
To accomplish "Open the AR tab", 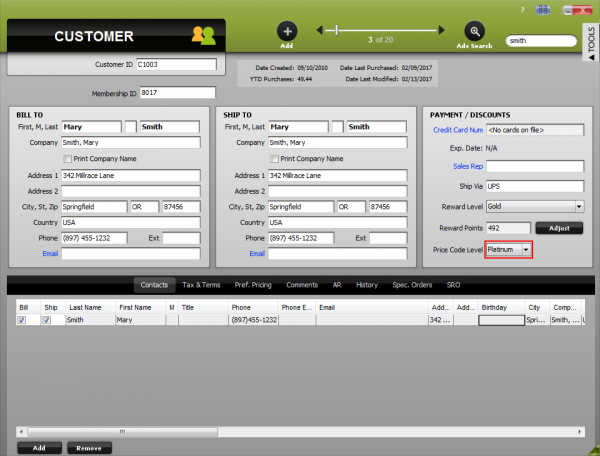I will [337, 285].
